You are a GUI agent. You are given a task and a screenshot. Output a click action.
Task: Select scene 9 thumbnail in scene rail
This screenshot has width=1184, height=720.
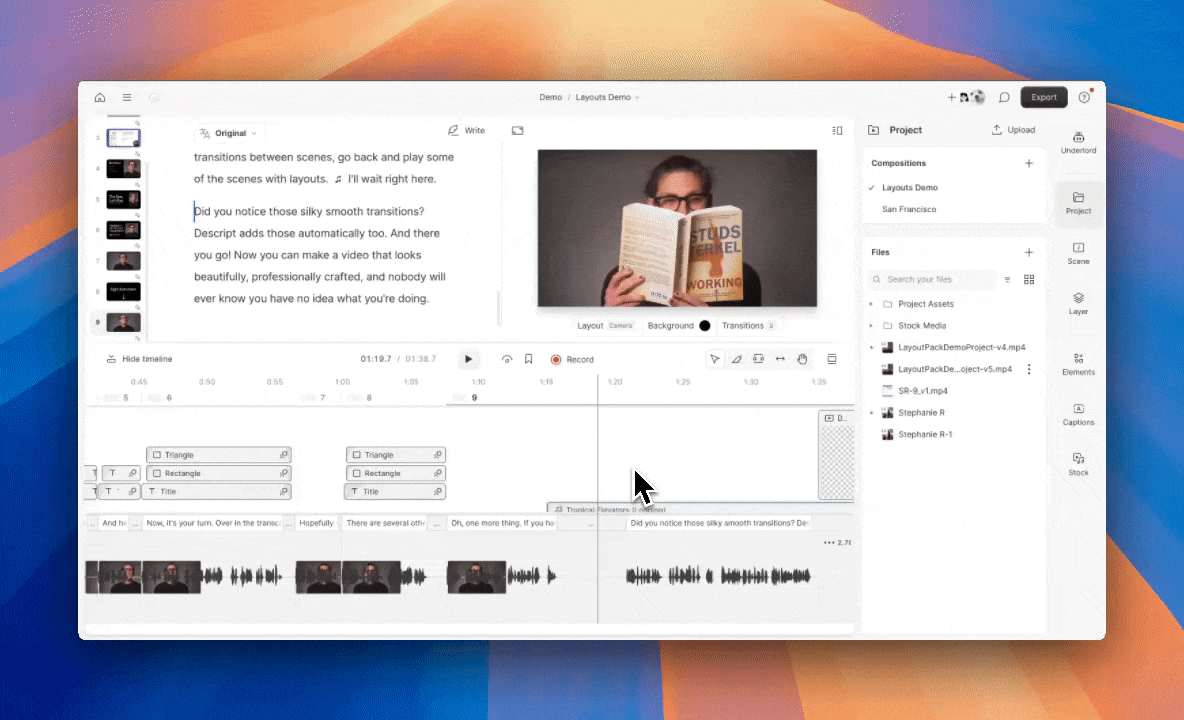[x=123, y=322]
